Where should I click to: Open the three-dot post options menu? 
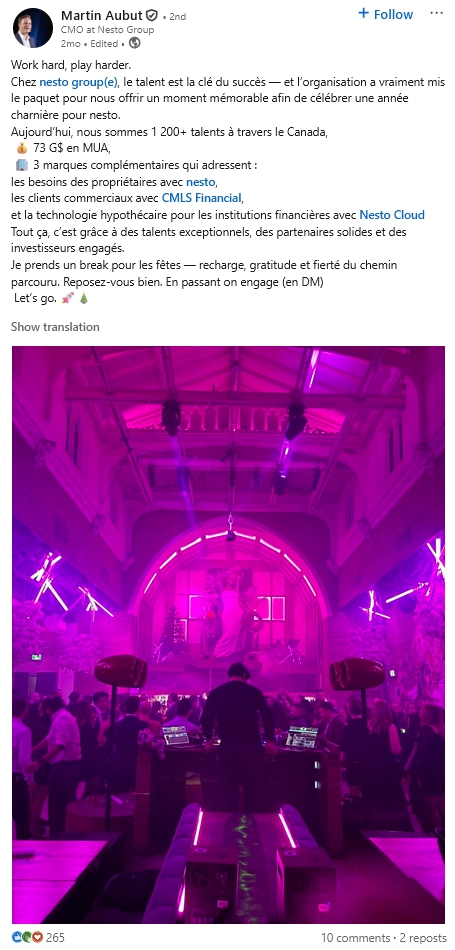click(x=437, y=13)
